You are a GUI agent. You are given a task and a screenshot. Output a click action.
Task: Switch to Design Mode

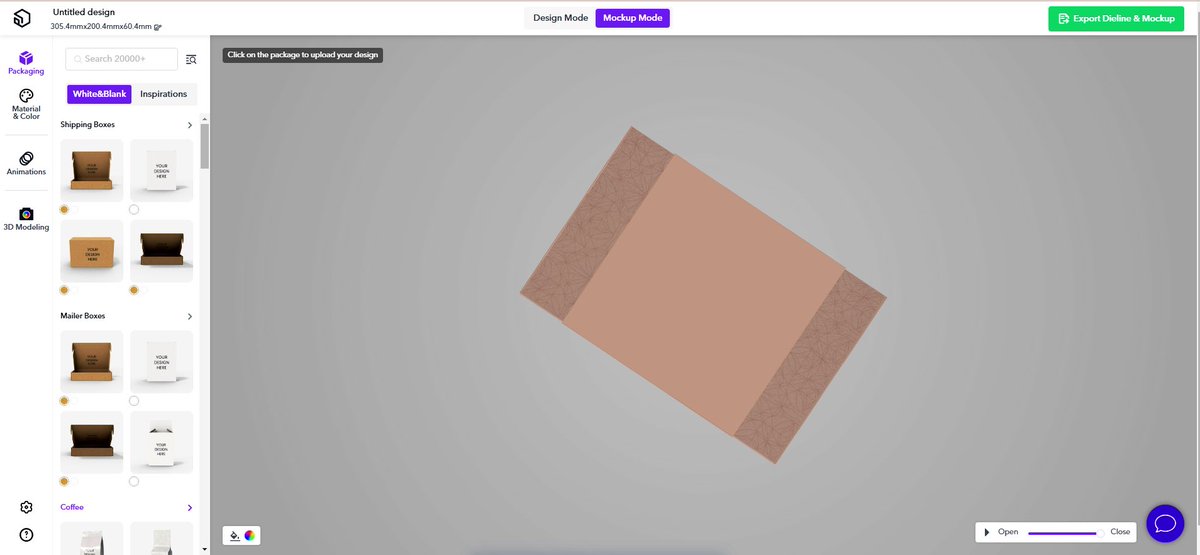coord(560,18)
